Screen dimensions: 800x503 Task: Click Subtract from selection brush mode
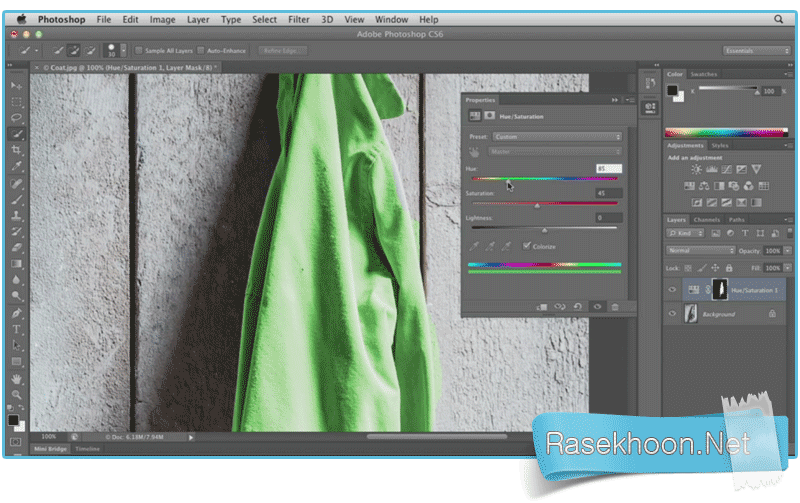click(x=90, y=50)
